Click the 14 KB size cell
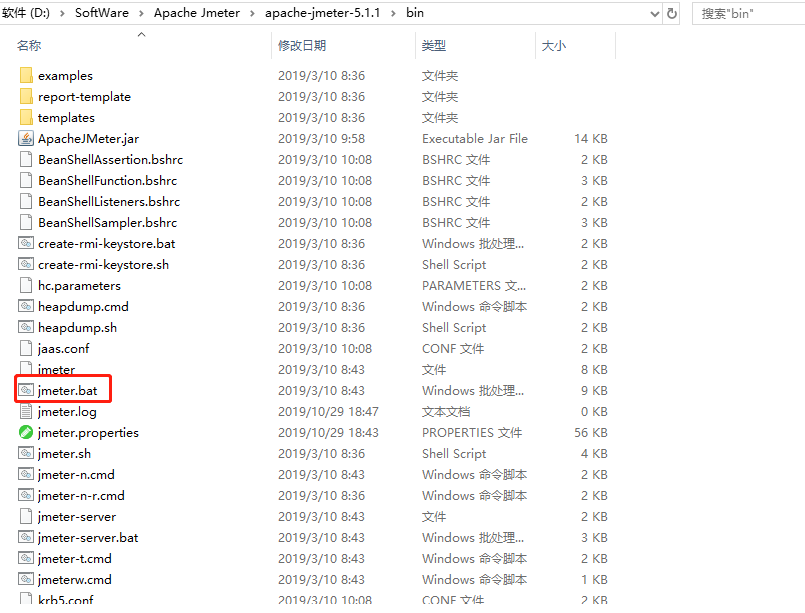This screenshot has width=805, height=613. [590, 139]
